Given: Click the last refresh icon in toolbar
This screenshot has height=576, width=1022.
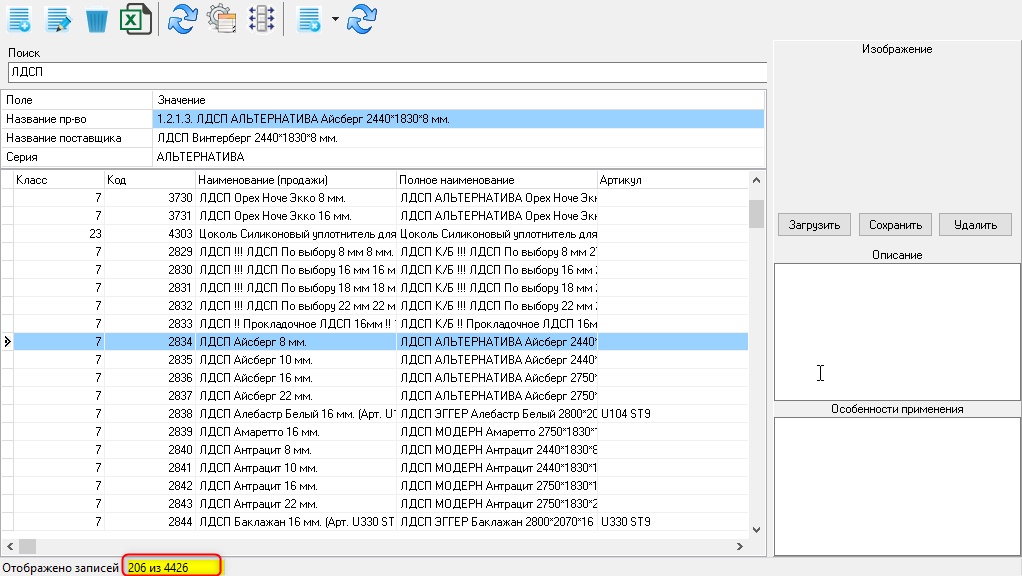Looking at the screenshot, I should pos(362,19).
